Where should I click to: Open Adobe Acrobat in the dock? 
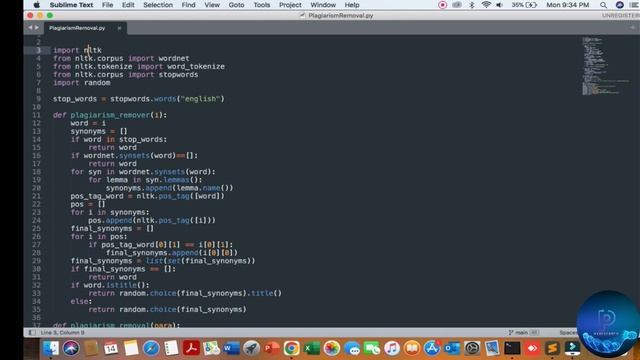(191, 348)
